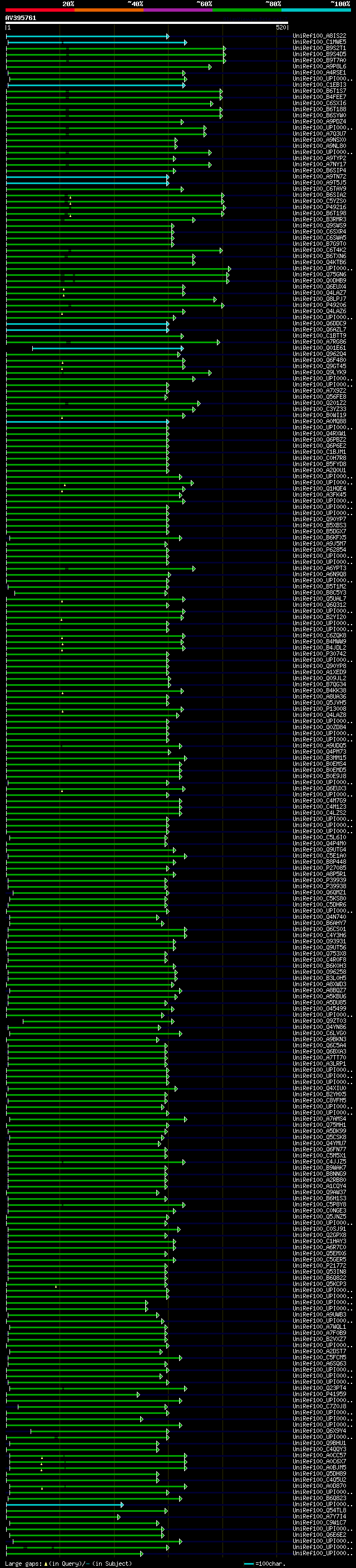Open hit UniRef100_C1BTT9
The height and width of the screenshot is (1568, 356).
click(319, 336)
